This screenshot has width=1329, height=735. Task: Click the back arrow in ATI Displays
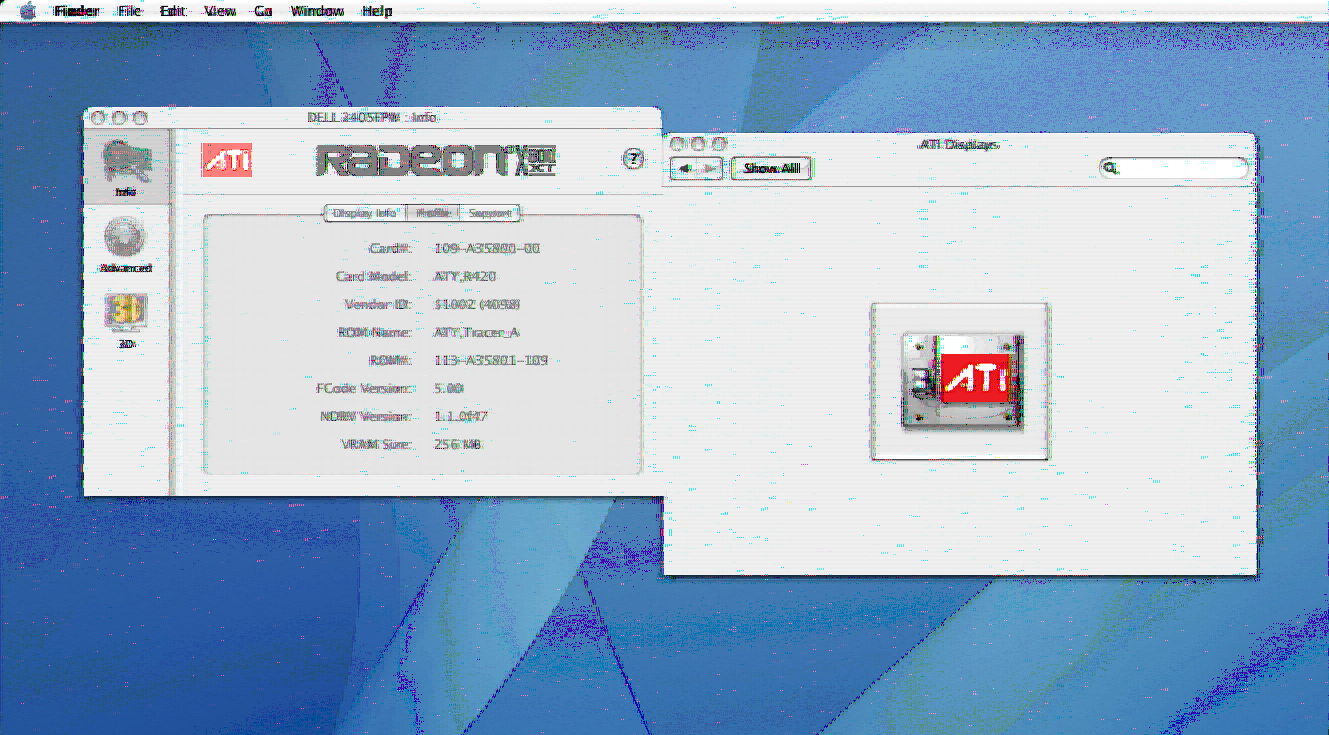pos(684,169)
